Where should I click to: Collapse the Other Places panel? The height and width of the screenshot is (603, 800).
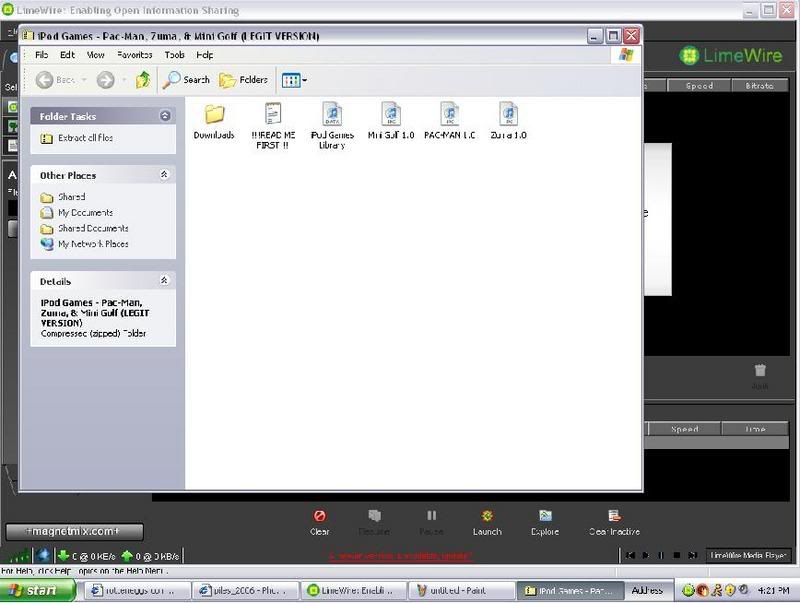(x=164, y=174)
